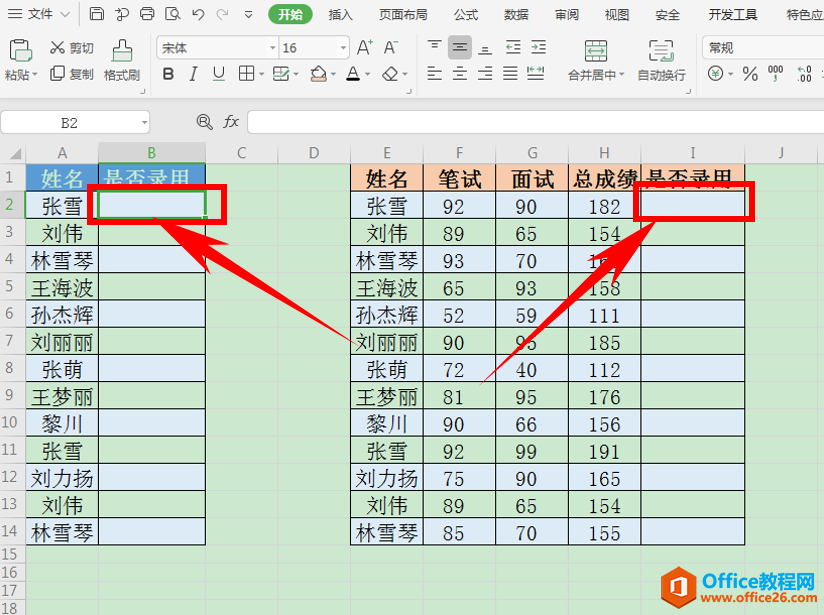The height and width of the screenshot is (615, 824).
Task: Increase decimal places icon
Action: pyautogui.click(x=804, y=74)
